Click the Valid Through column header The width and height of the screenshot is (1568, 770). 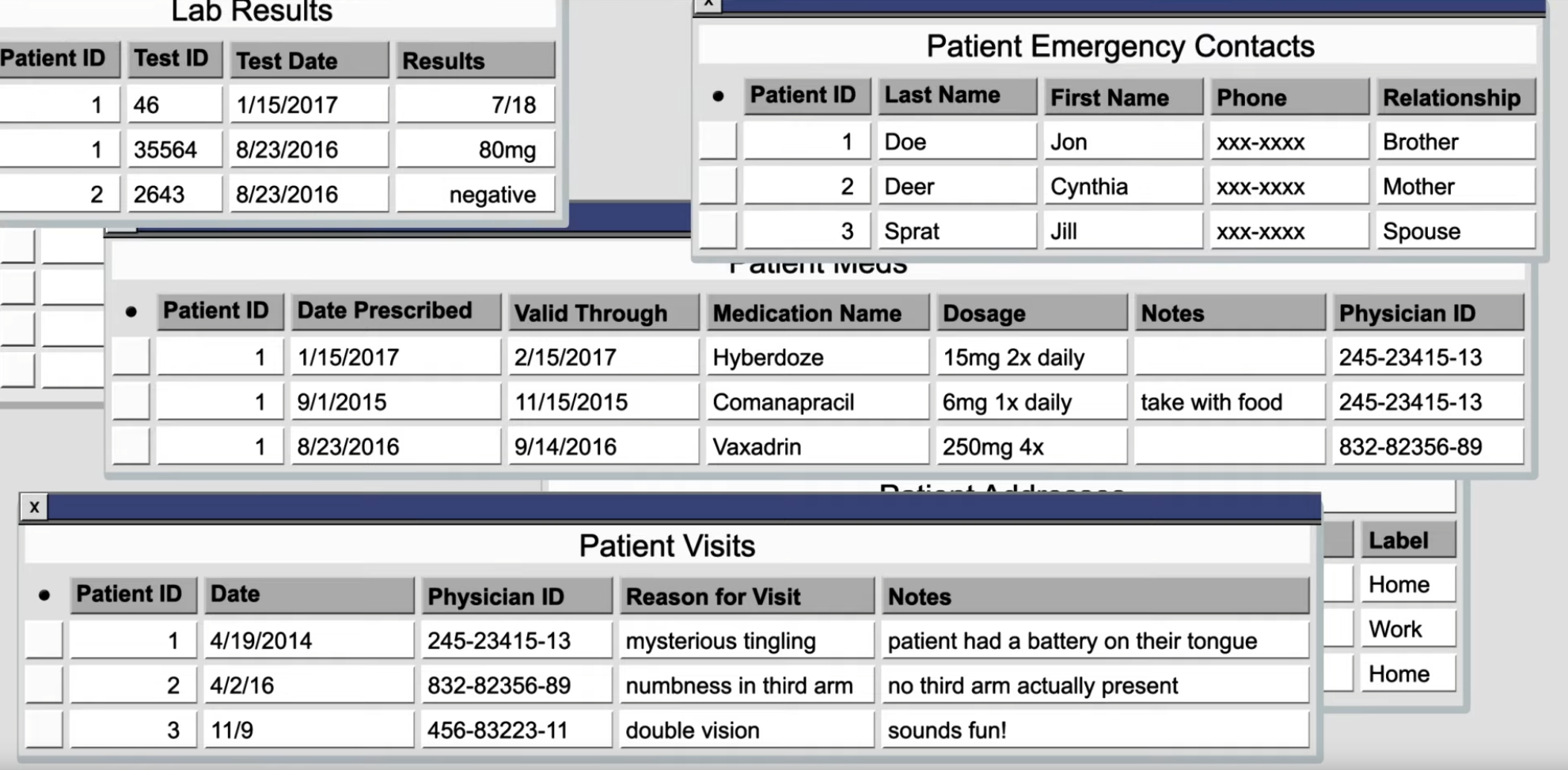[603, 313]
